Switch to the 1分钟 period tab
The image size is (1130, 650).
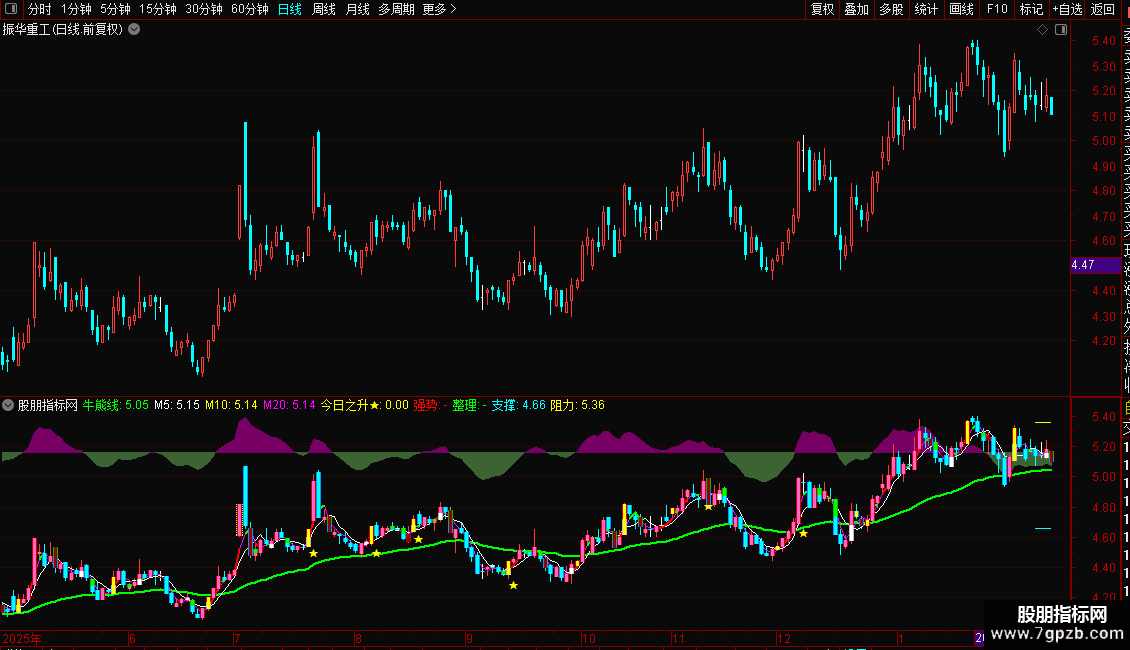[x=76, y=9]
